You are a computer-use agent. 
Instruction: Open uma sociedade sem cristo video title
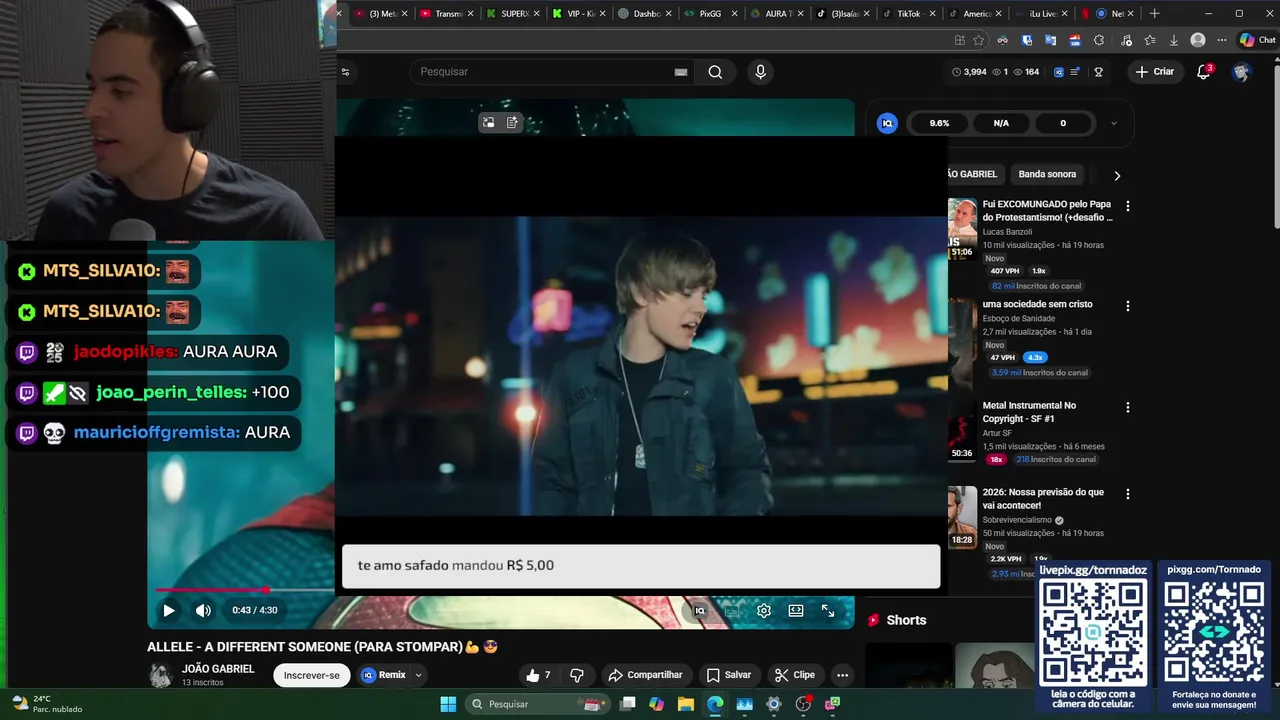click(x=1037, y=304)
